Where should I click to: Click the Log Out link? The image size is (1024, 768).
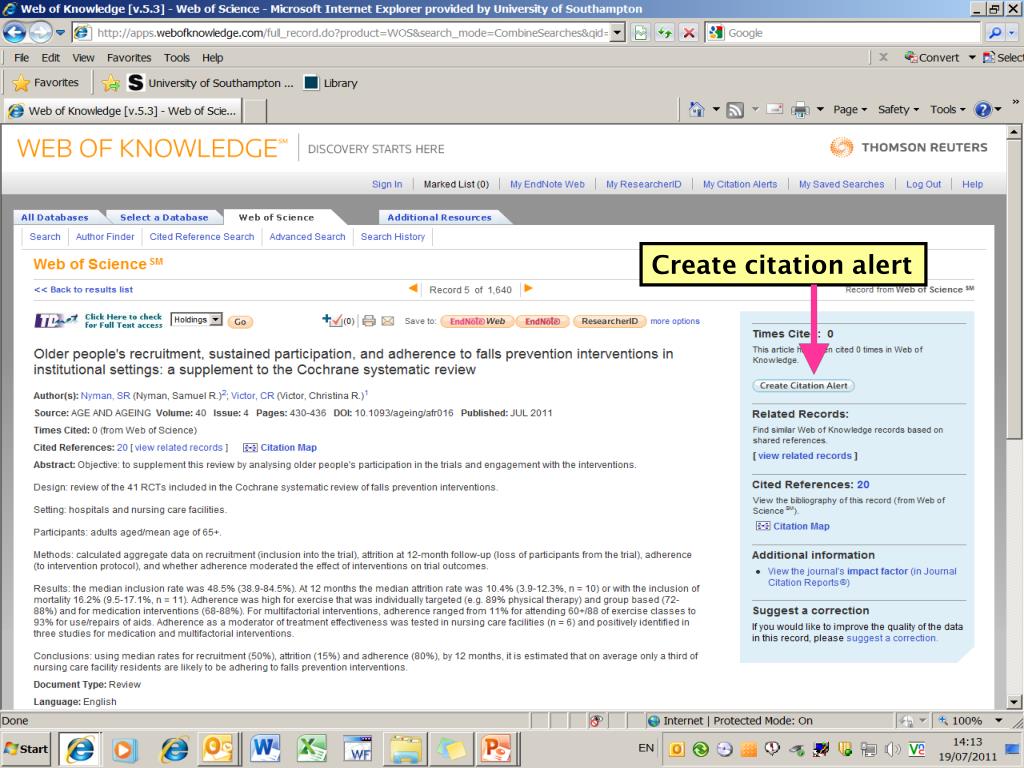click(923, 184)
